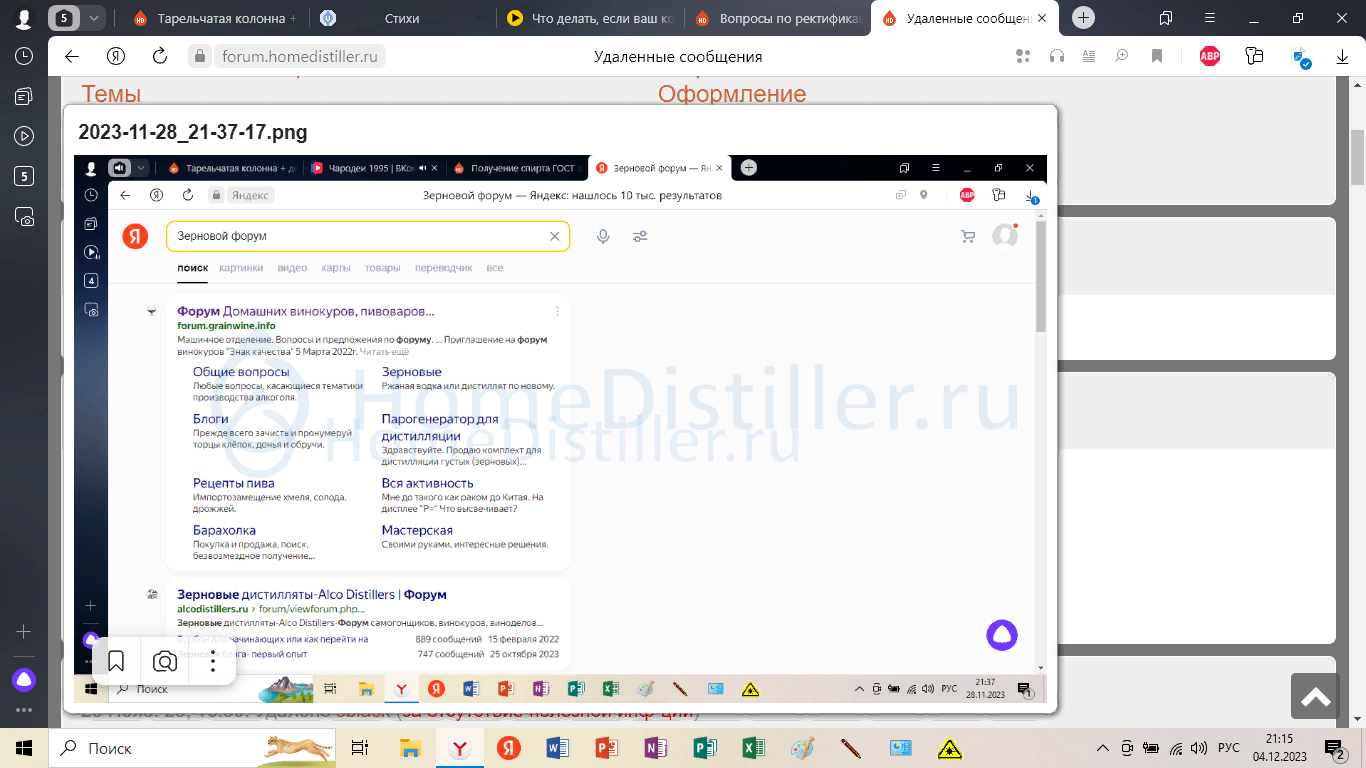Start page read-aloud with headphones icon
Image resolution: width=1366 pixels, height=768 pixels.
click(1057, 57)
